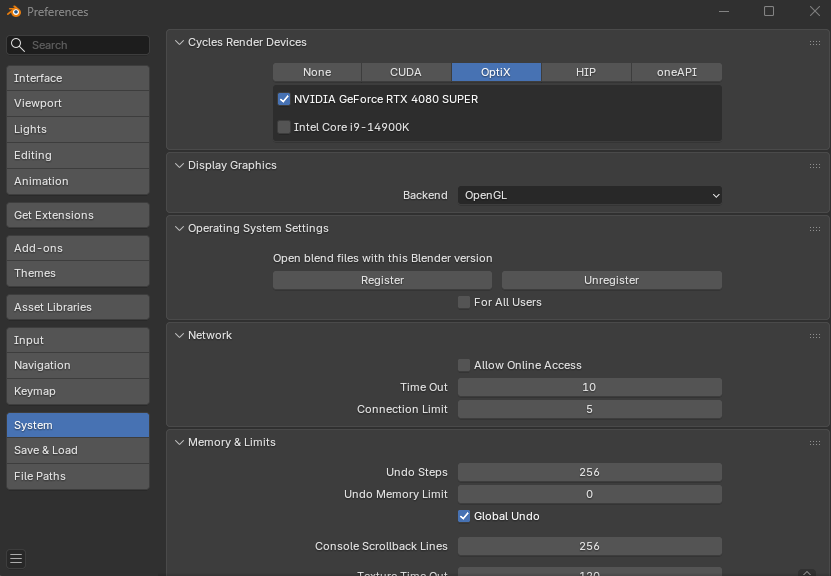The height and width of the screenshot is (576, 831).
Task: Select OptiX compute device type
Action: [496, 72]
